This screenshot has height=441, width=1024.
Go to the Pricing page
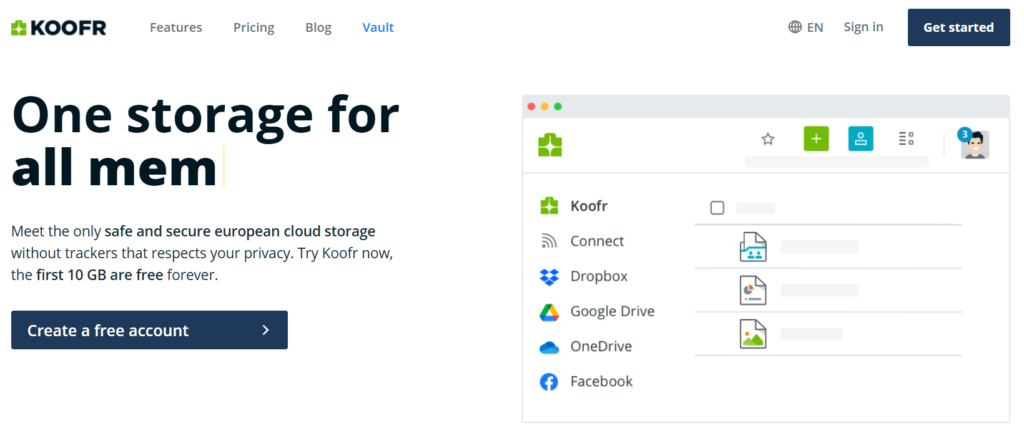[x=254, y=27]
